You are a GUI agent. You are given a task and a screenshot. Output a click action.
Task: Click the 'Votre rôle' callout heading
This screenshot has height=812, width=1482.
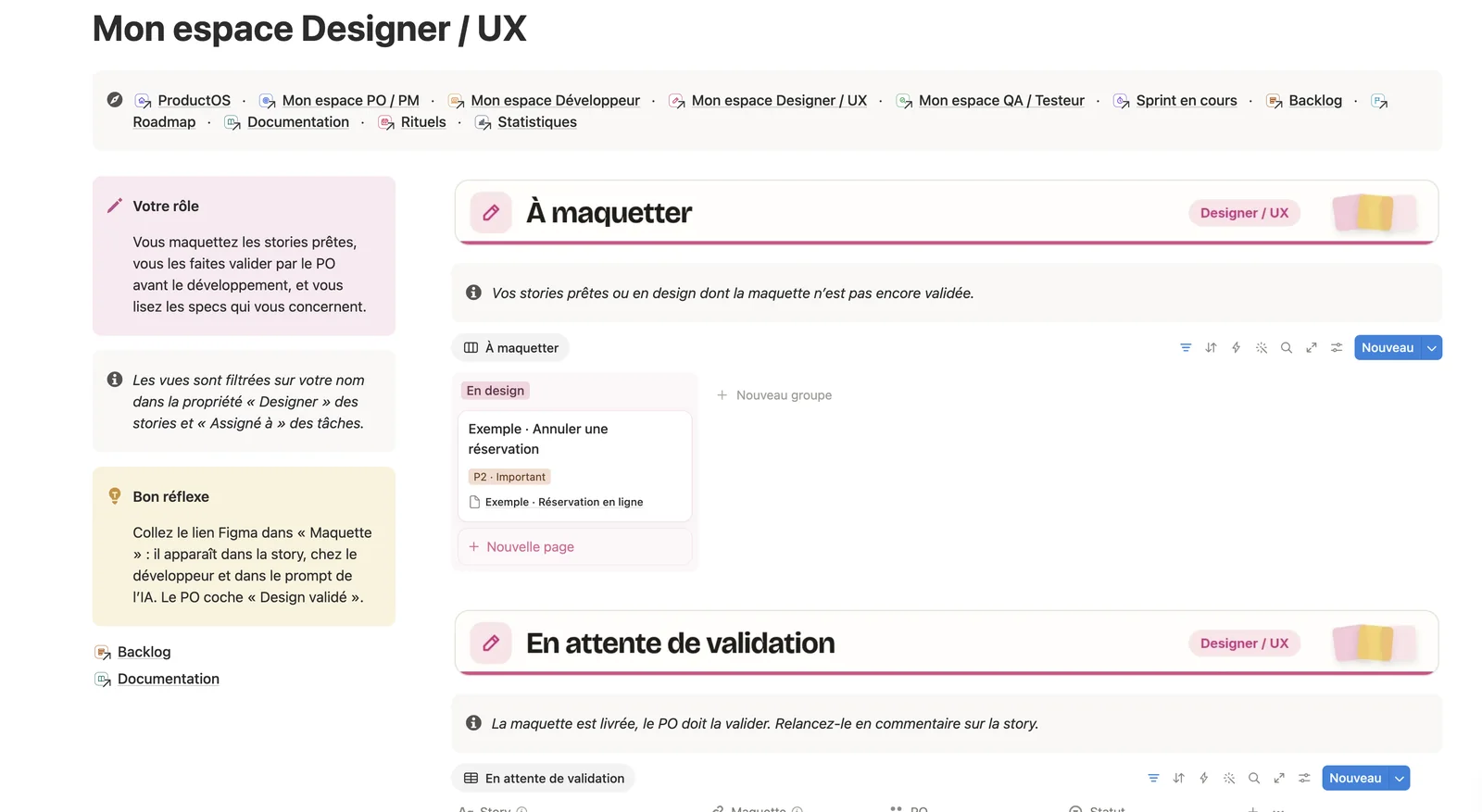click(166, 206)
